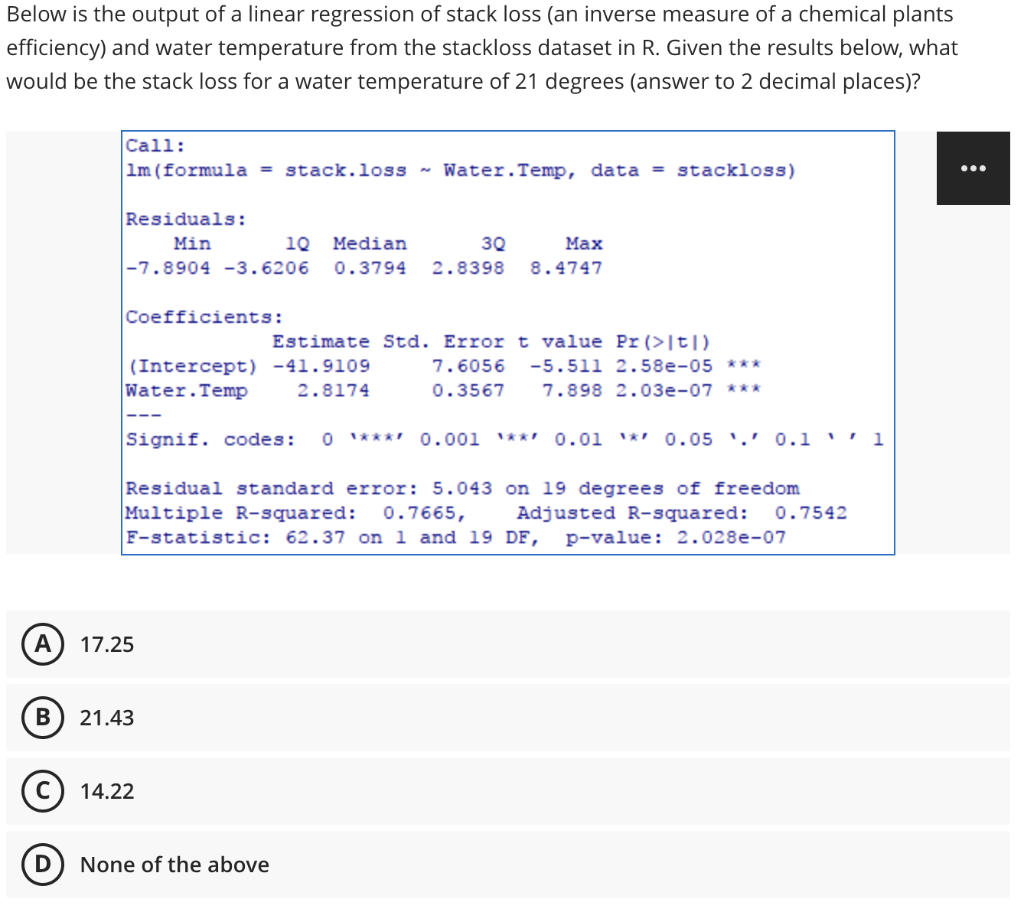Click the circled B icon
This screenshot has height=912, width=1024.
40,717
